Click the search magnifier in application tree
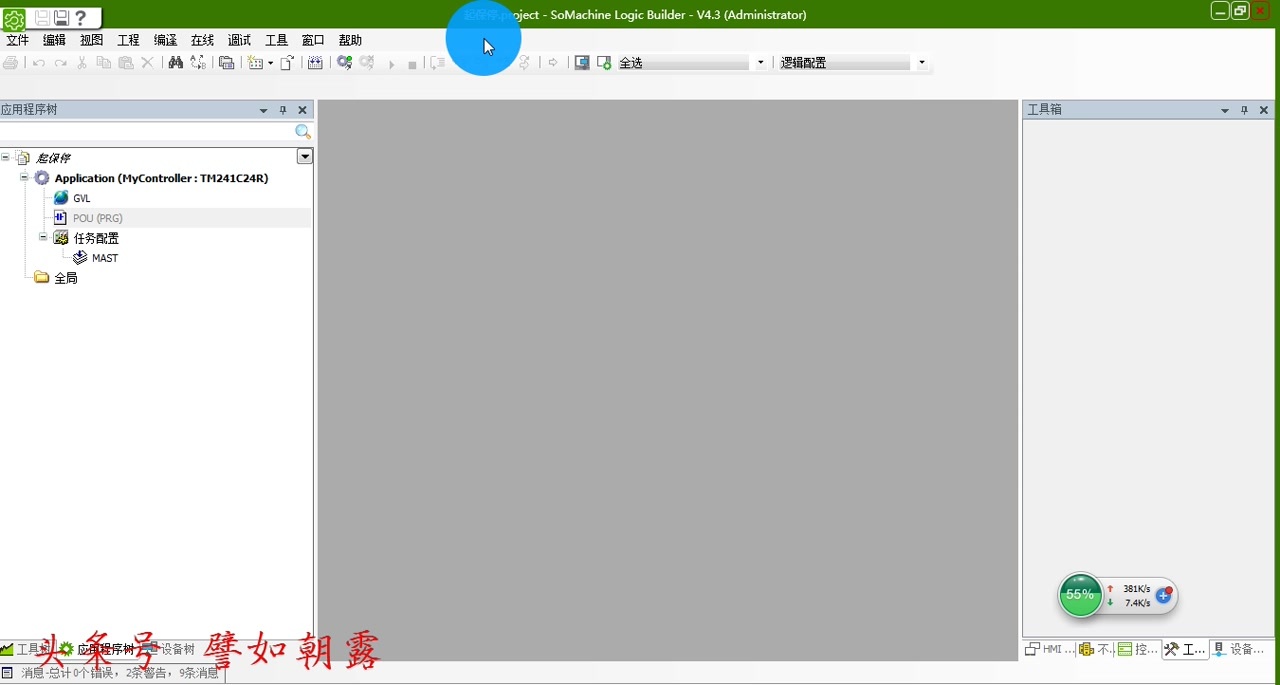 point(303,132)
